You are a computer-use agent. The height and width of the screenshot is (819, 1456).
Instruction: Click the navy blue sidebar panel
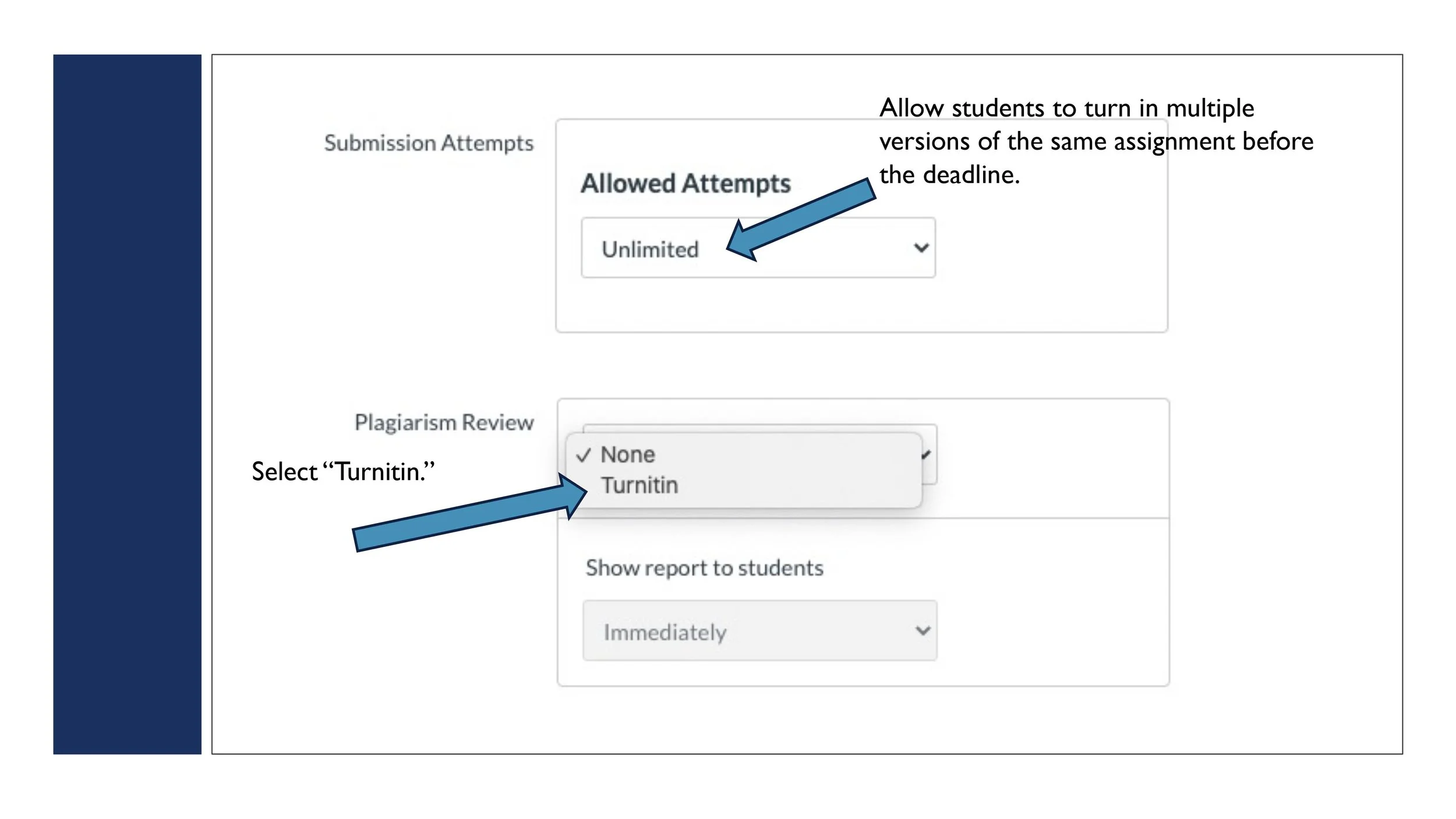pos(127,404)
